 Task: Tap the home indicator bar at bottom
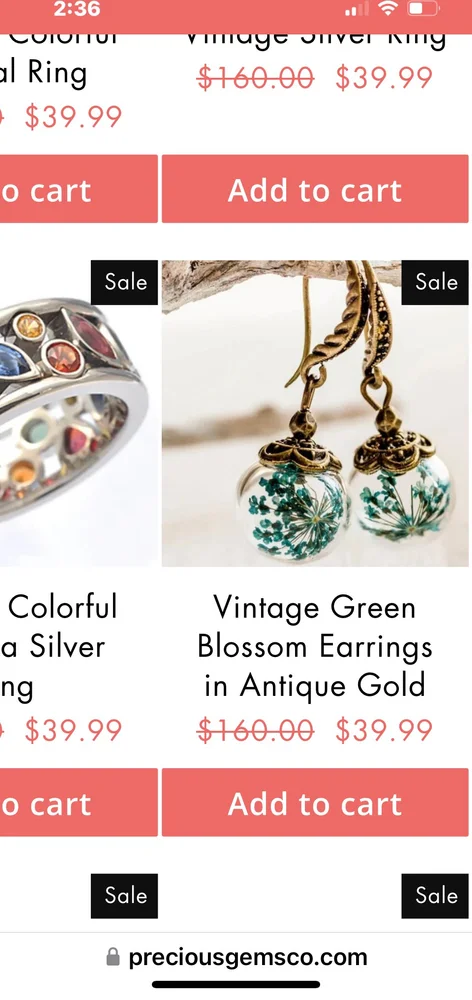pyautogui.click(x=236, y=985)
